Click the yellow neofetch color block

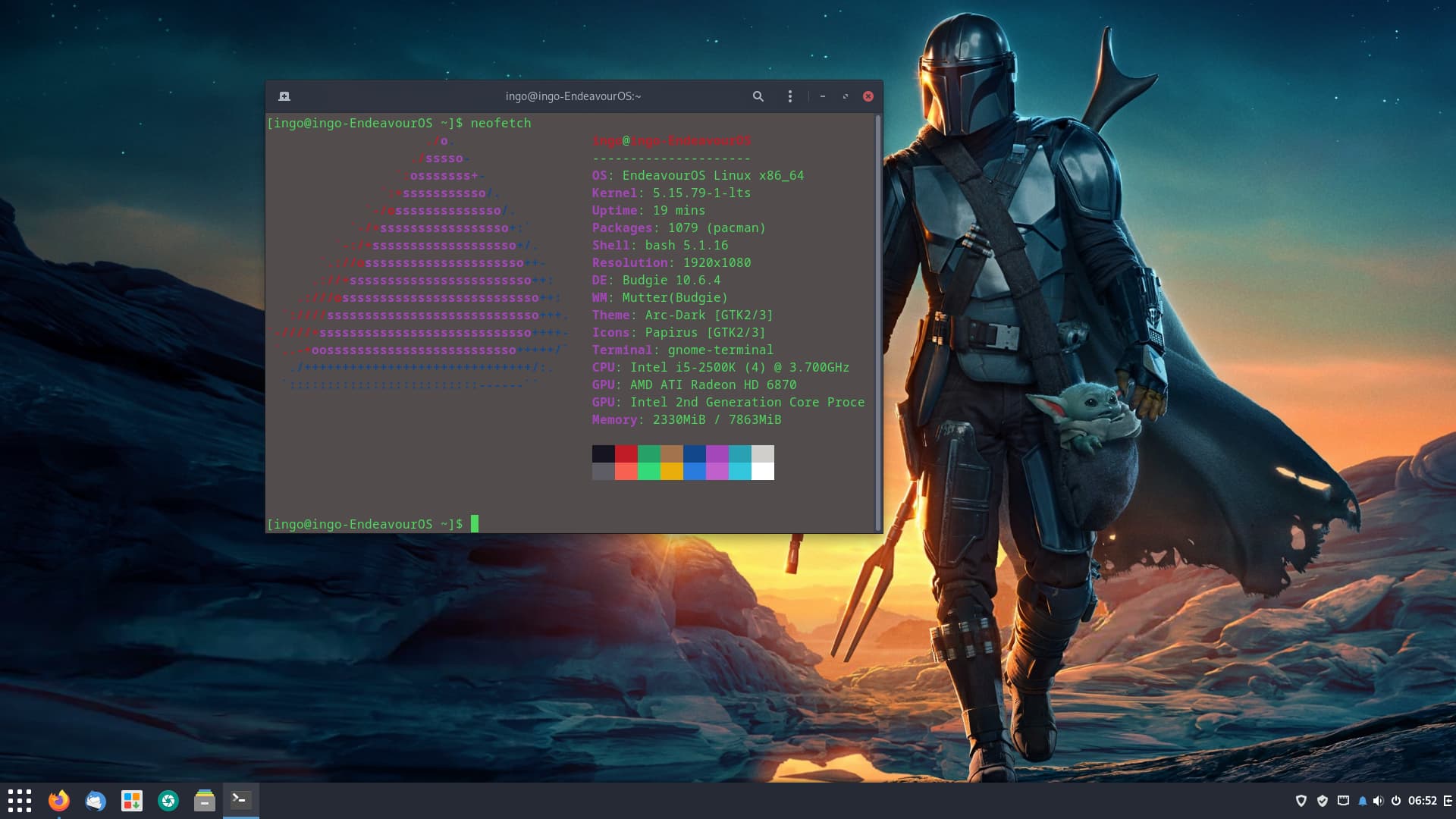coord(672,471)
